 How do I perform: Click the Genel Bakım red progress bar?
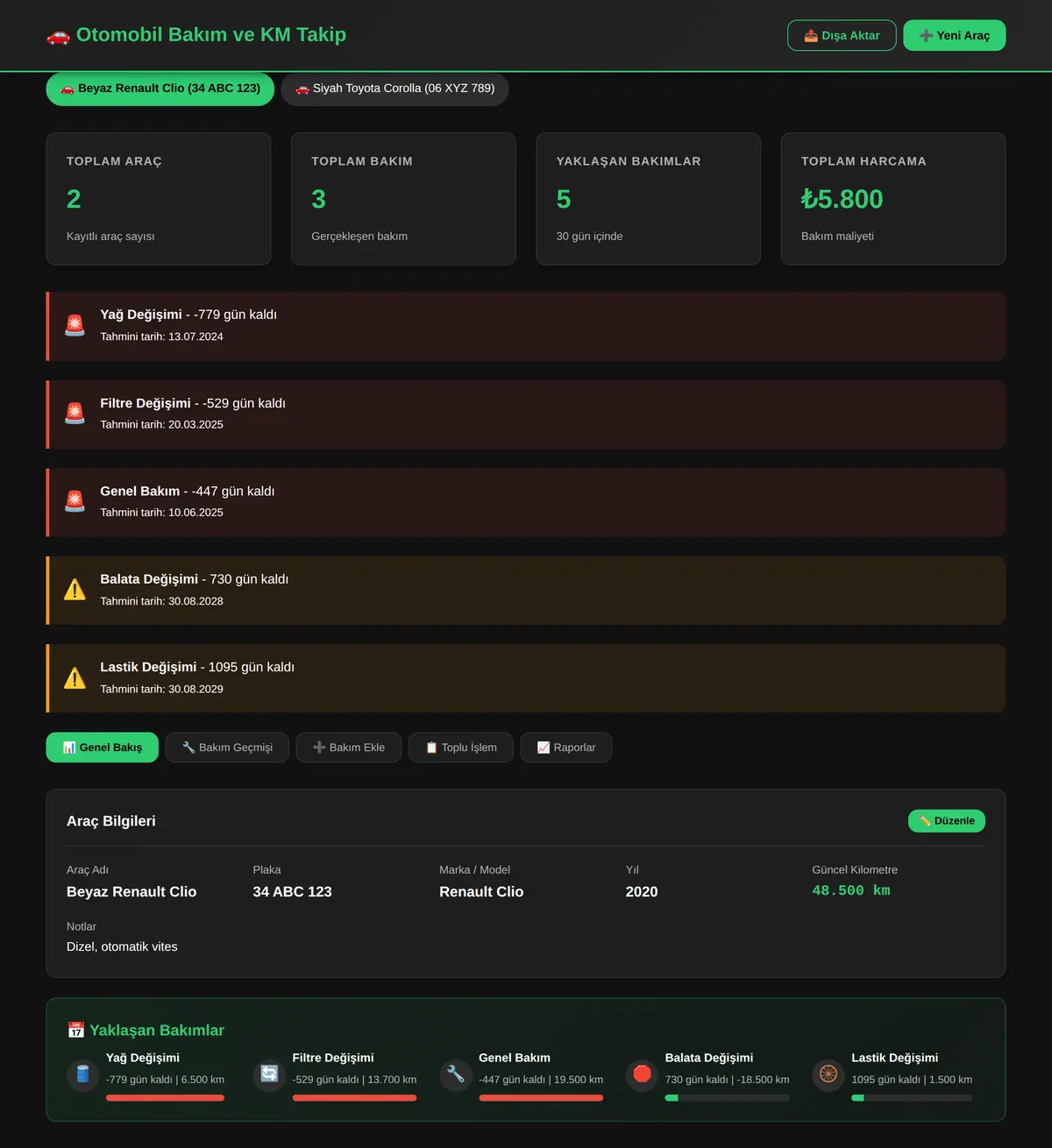pyautogui.click(x=541, y=1098)
